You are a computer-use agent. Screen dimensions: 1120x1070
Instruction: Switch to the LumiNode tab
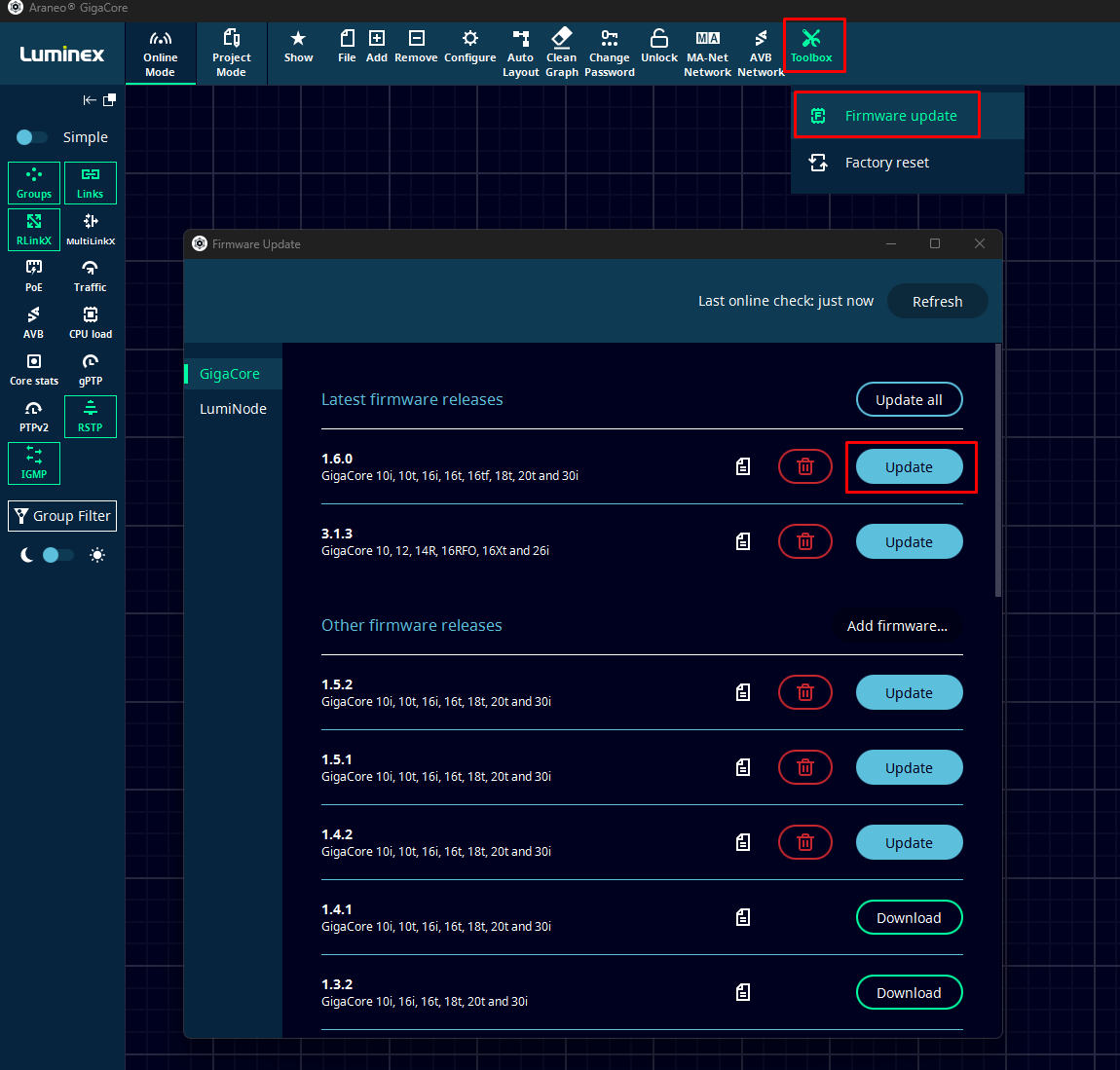click(233, 409)
